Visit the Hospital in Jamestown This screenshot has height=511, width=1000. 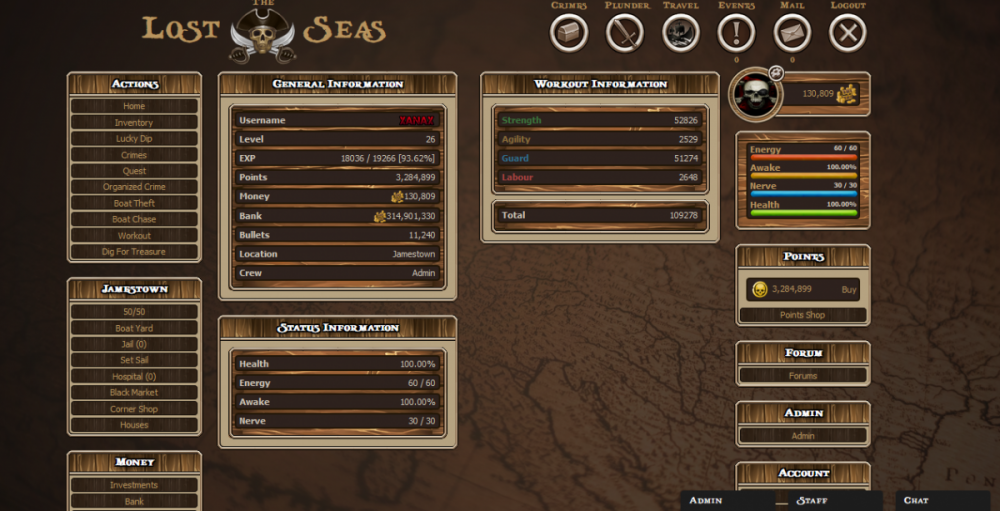[x=134, y=377]
